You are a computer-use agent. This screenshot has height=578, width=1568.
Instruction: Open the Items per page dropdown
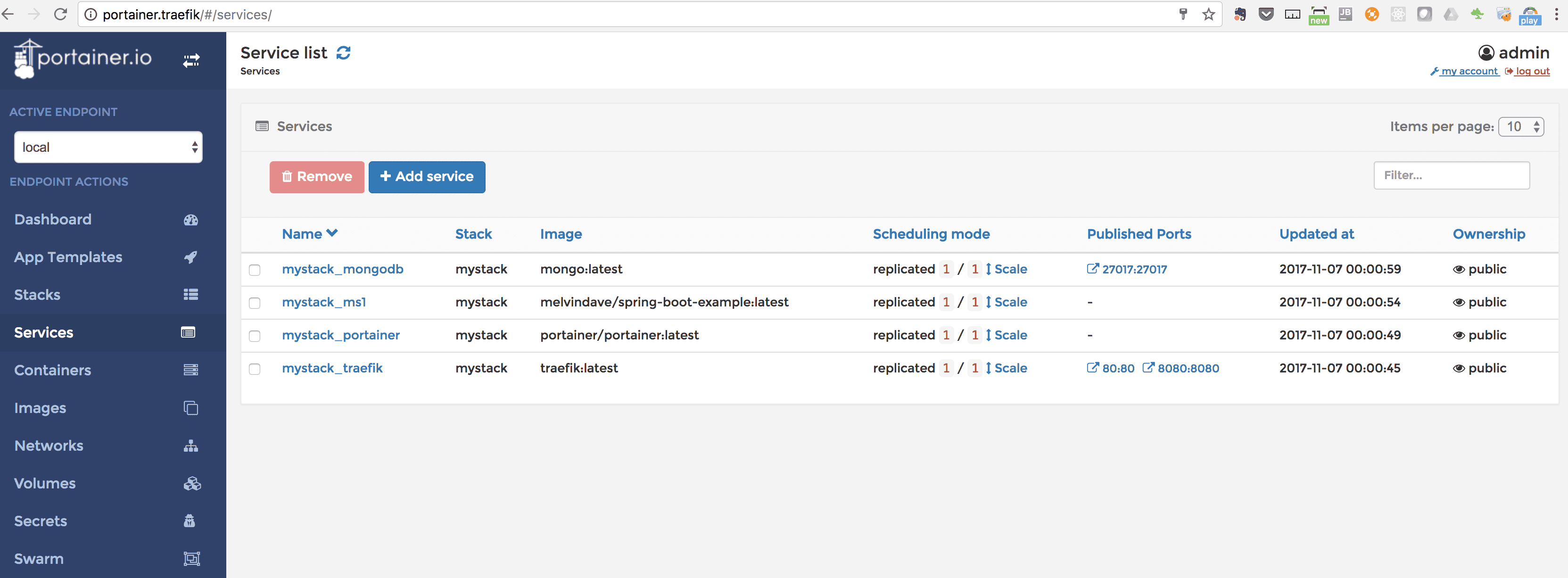pos(1520,126)
